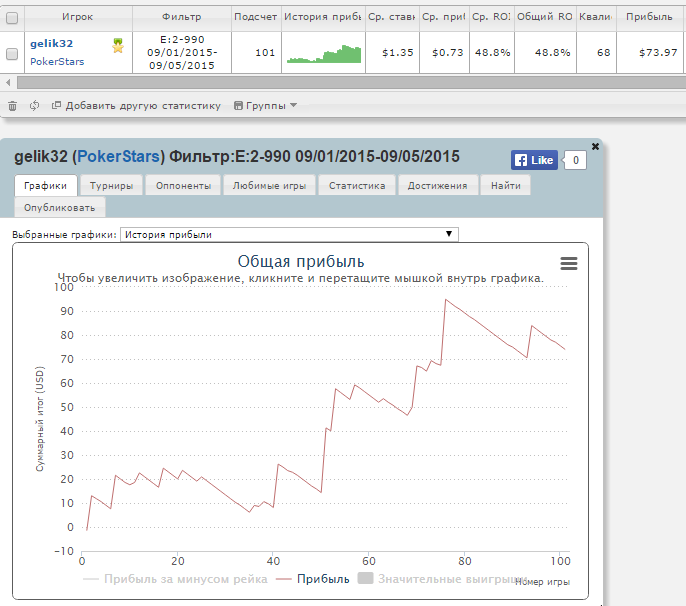Open the Опубликовать tab
Viewport: 686px width, 606px height.
60,207
